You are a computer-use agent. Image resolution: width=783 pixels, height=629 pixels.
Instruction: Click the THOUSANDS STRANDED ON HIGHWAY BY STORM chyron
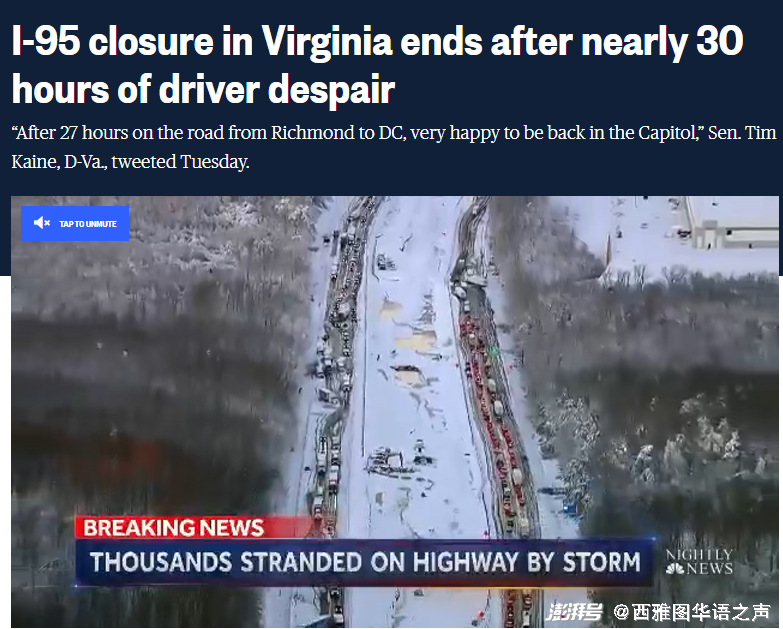(365, 563)
